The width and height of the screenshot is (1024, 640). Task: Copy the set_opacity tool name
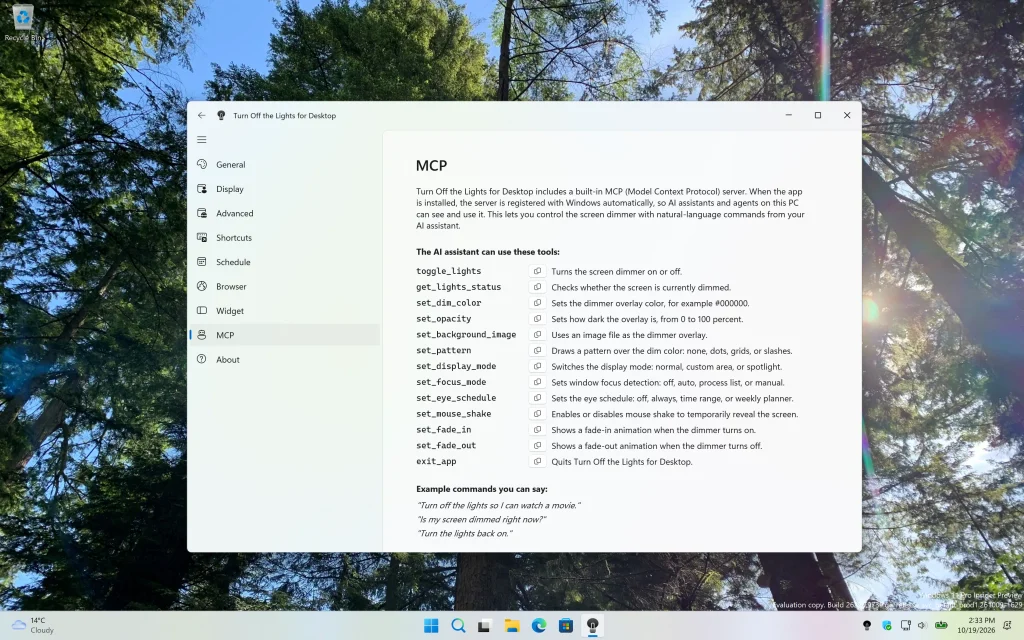pyautogui.click(x=537, y=319)
